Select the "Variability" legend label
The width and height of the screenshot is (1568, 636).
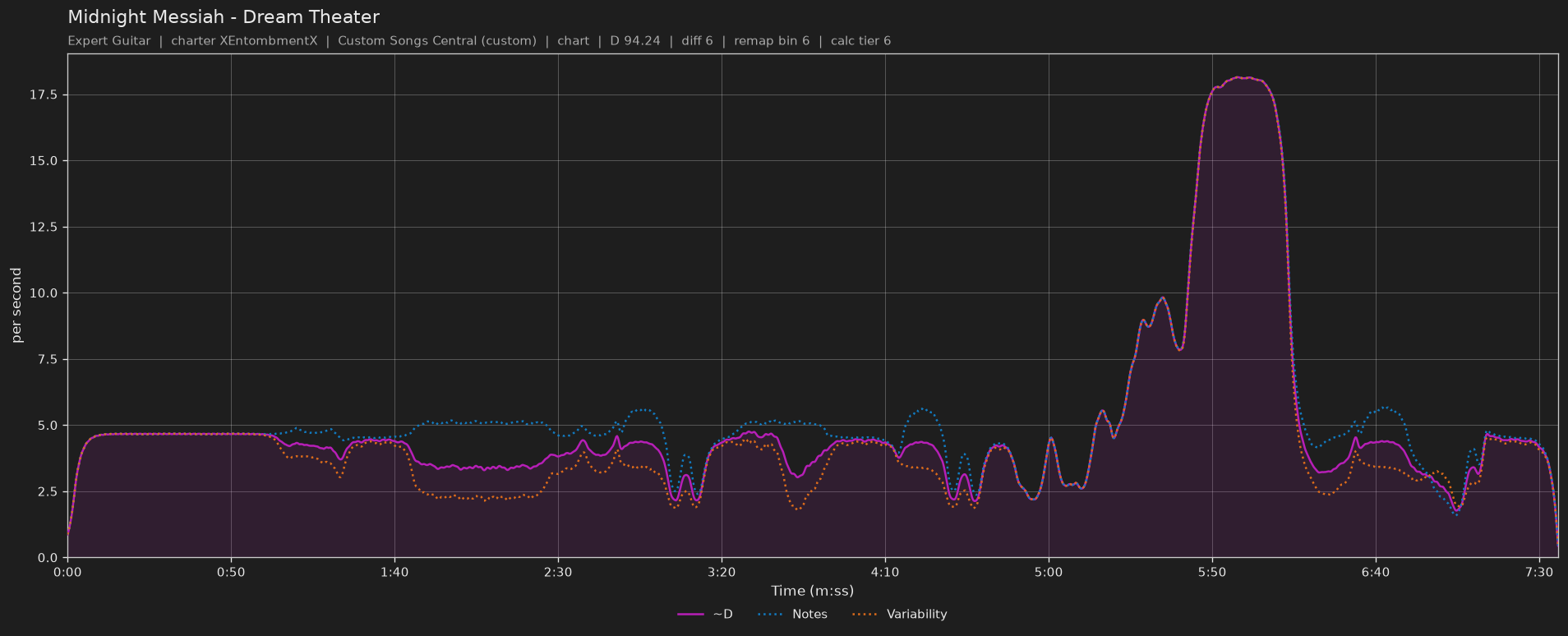916,615
